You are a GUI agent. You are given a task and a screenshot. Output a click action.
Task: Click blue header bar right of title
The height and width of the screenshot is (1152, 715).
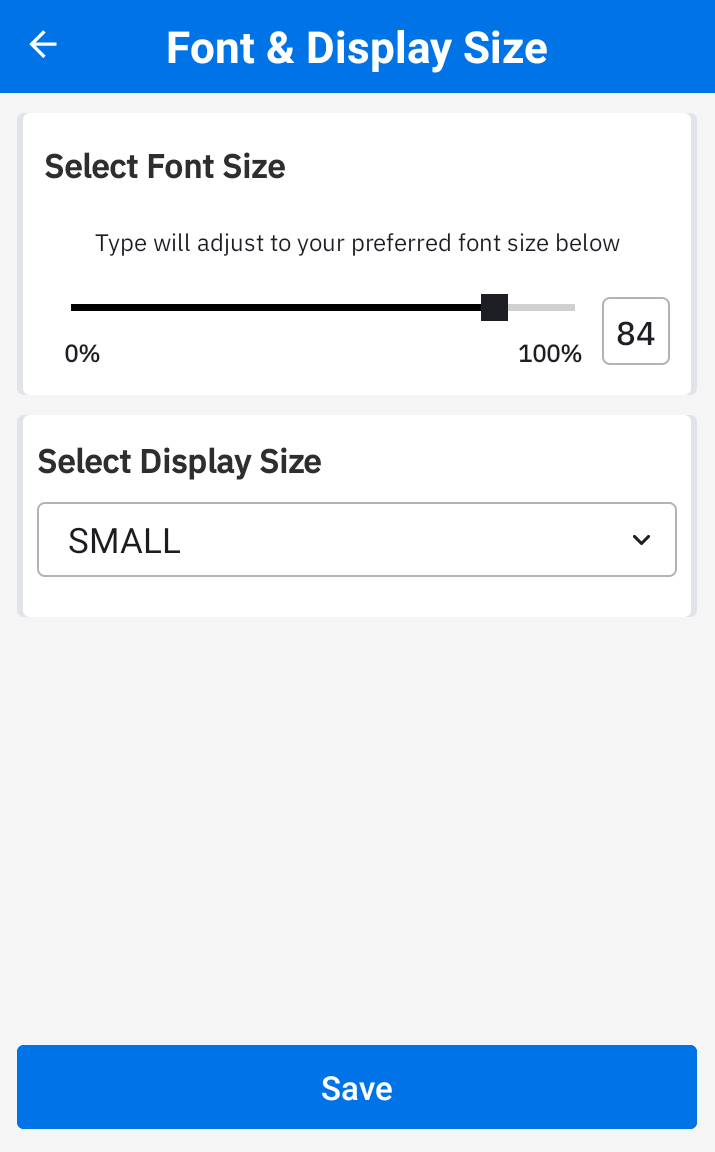point(632,46)
